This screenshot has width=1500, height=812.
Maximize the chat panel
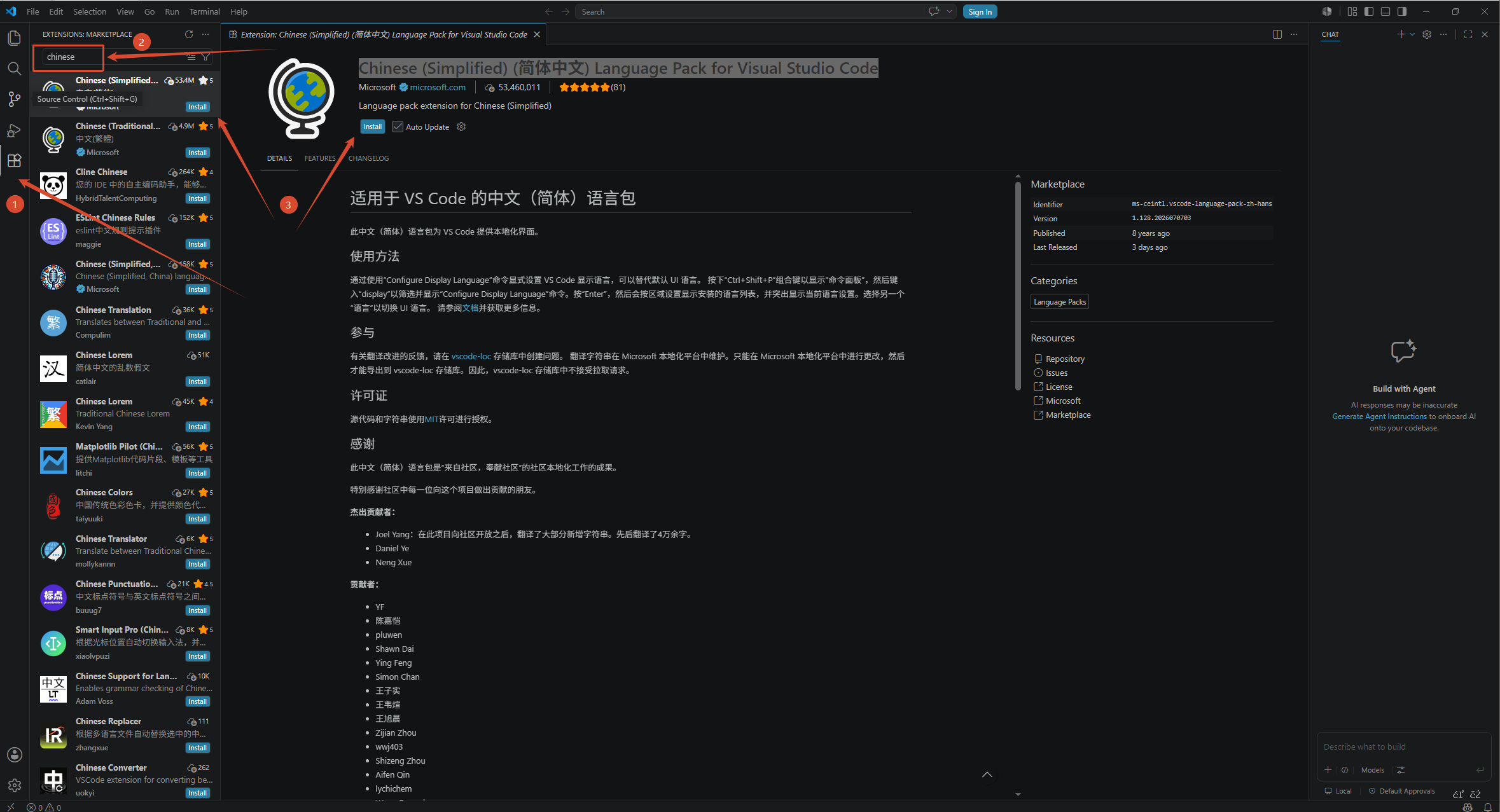coord(1468,34)
